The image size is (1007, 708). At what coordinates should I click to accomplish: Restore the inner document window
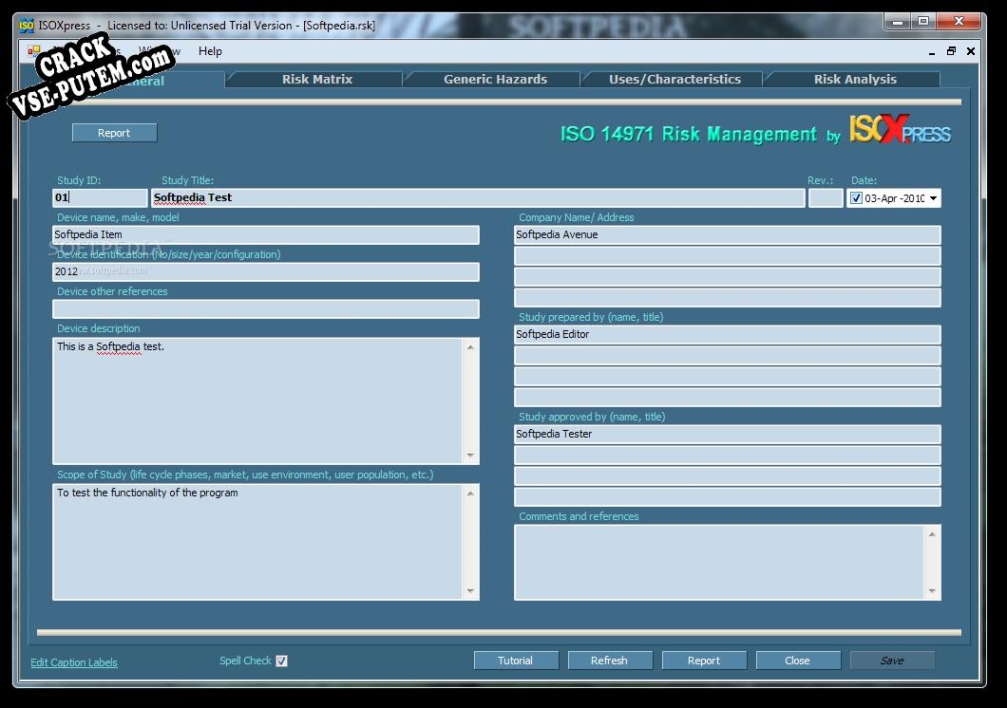coord(951,51)
